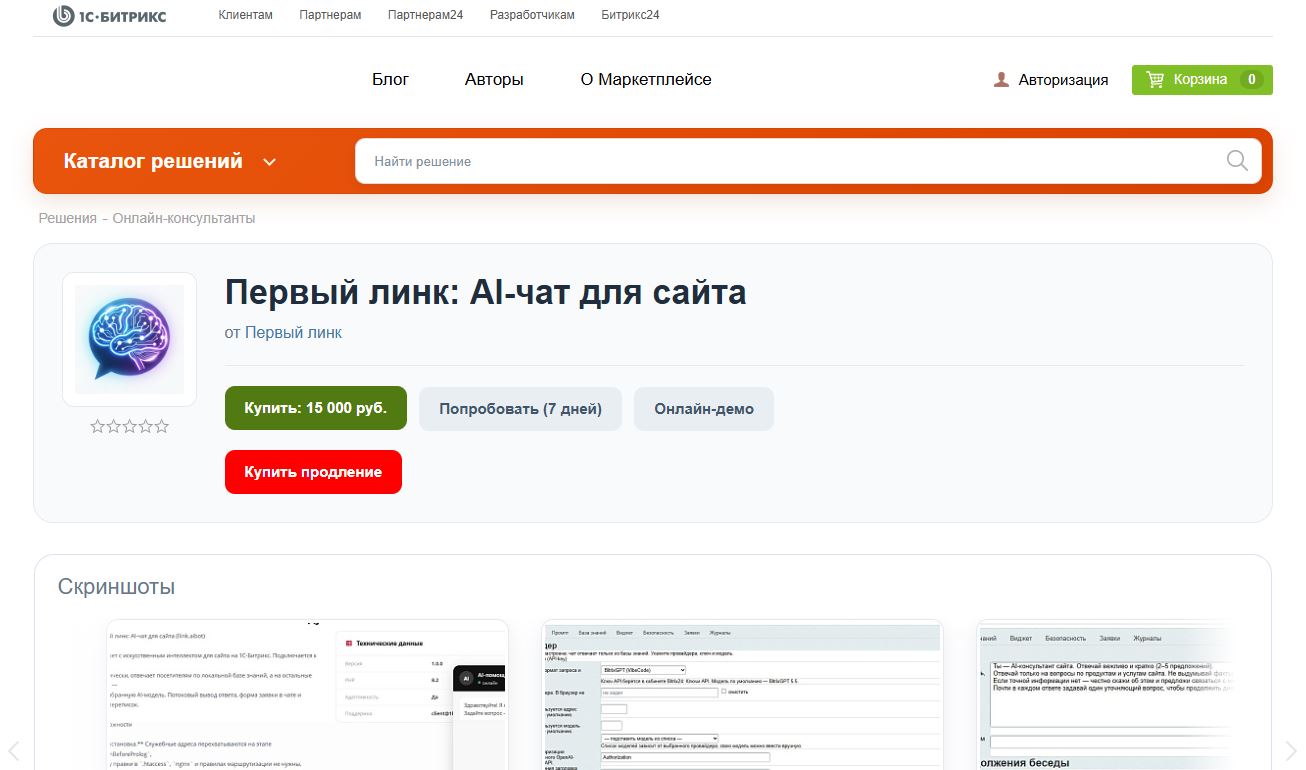Click the user avatar icon near Авторизация
The width and height of the screenshot is (1306, 770).
coord(1001,80)
